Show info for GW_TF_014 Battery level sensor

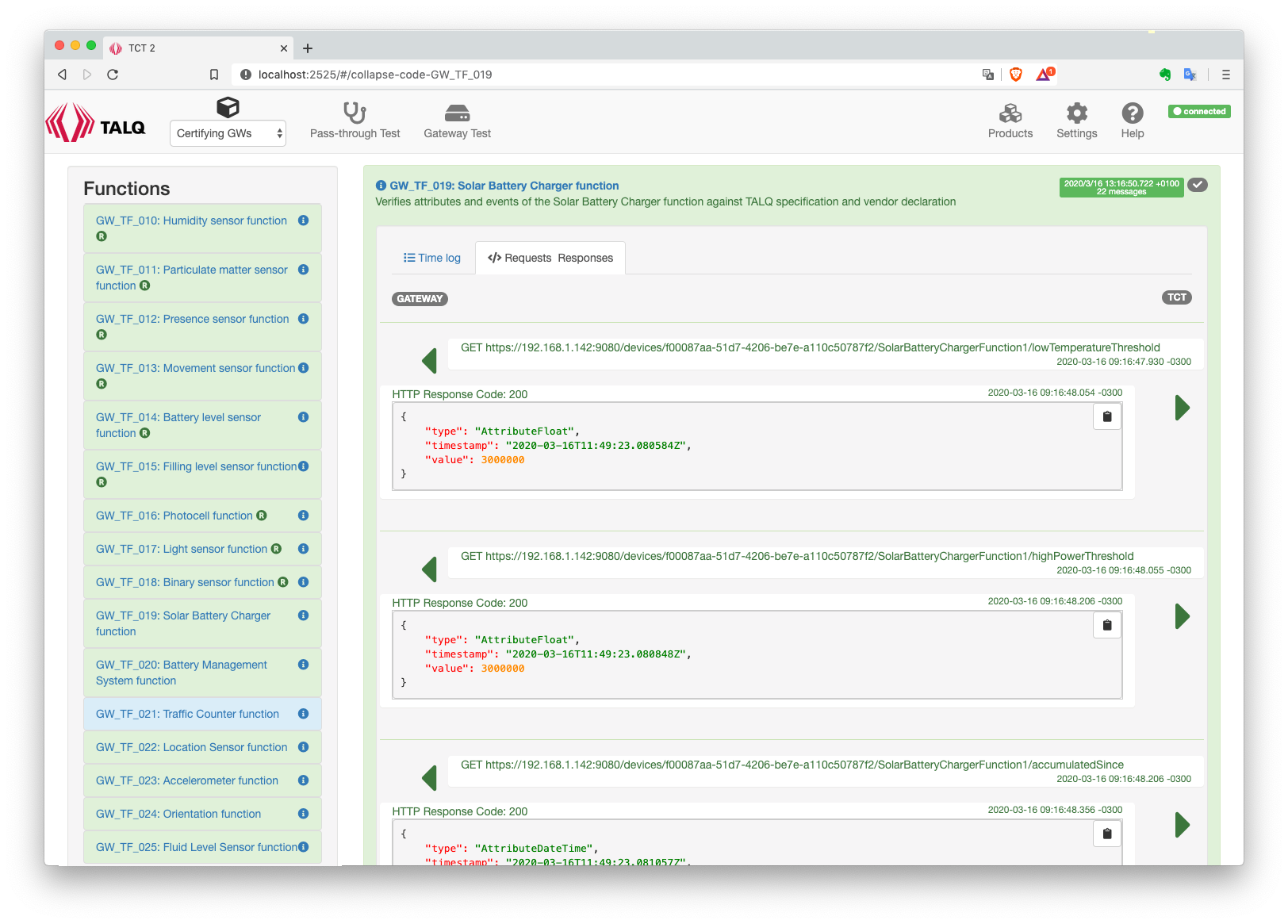coord(303,417)
